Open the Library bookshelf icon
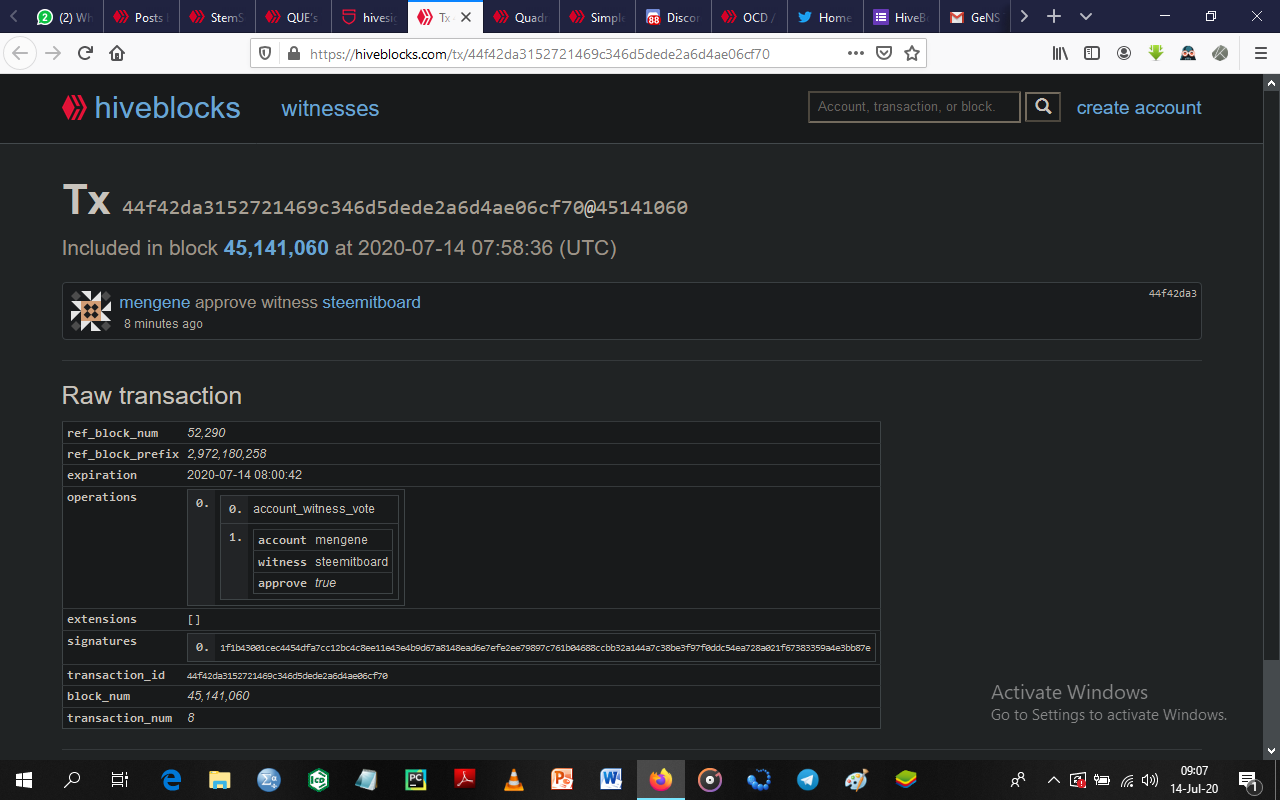This screenshot has height=800, width=1280. (1060, 53)
